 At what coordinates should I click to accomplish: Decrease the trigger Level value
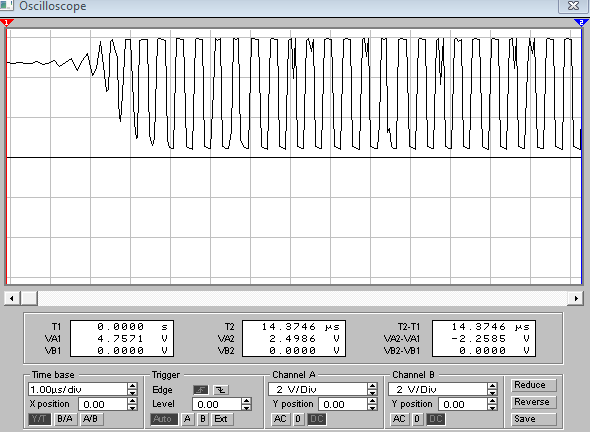246,408
